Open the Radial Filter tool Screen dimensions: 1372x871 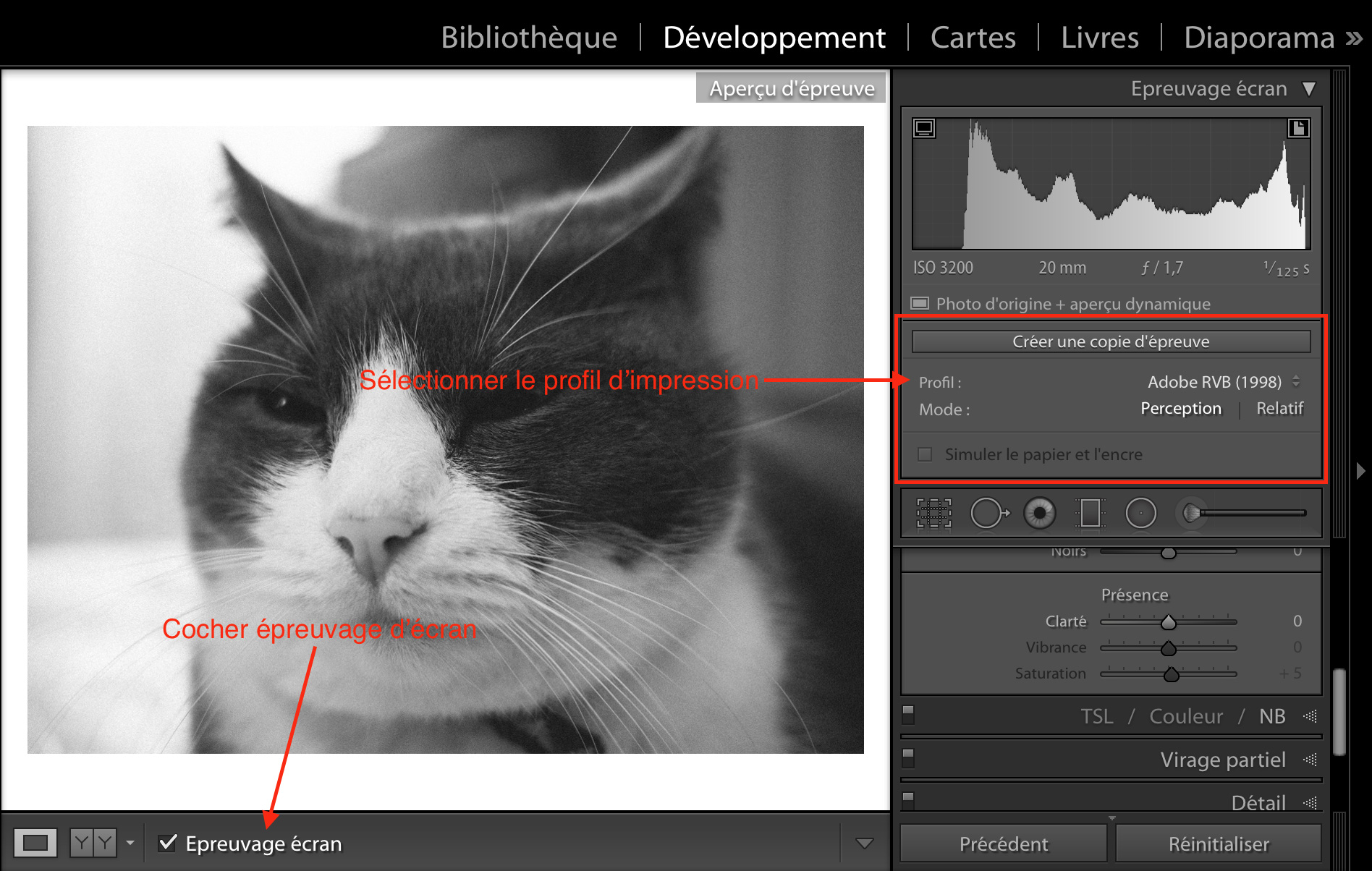coord(1140,514)
